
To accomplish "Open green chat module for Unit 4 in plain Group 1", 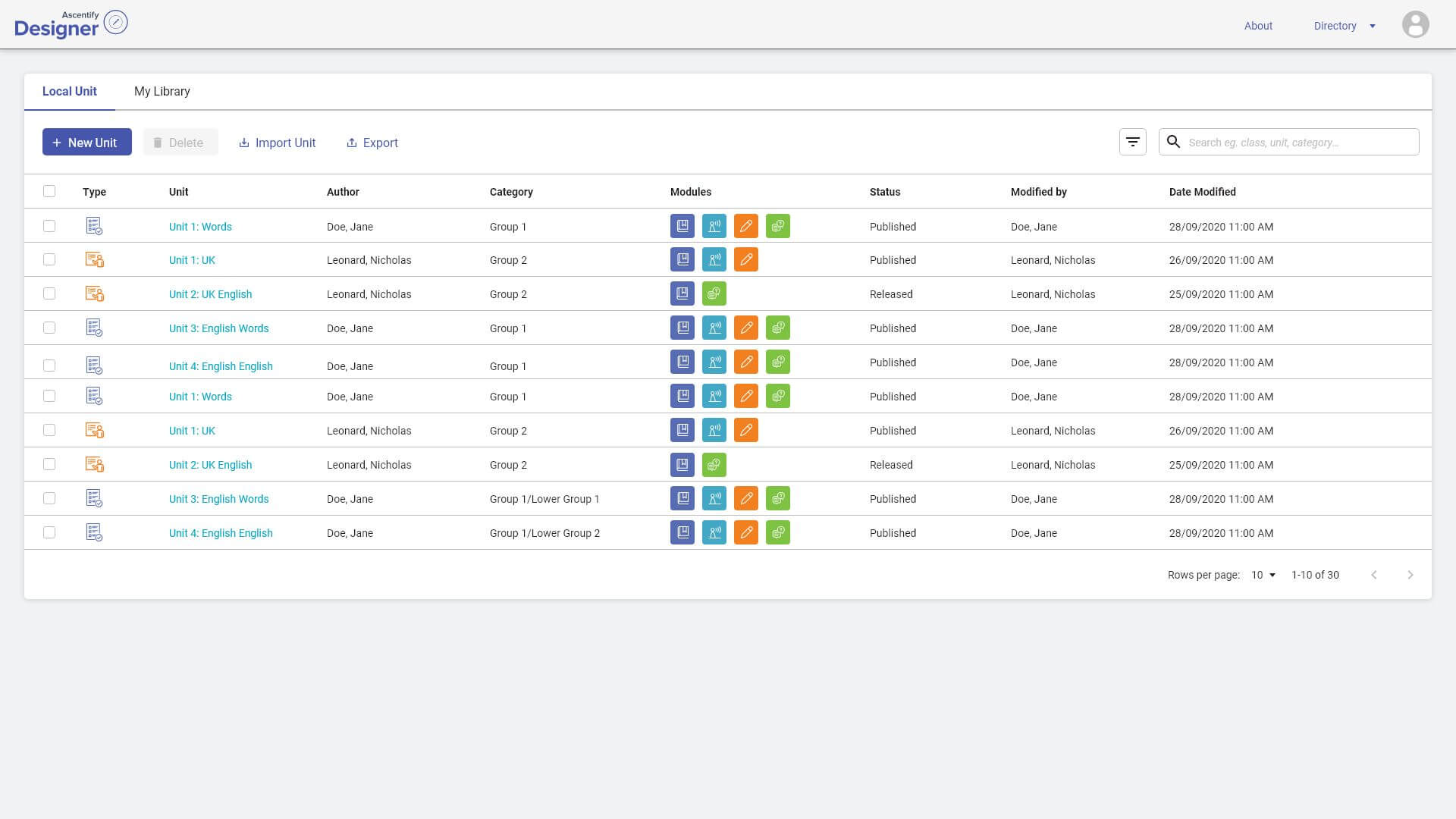I will coord(778,362).
